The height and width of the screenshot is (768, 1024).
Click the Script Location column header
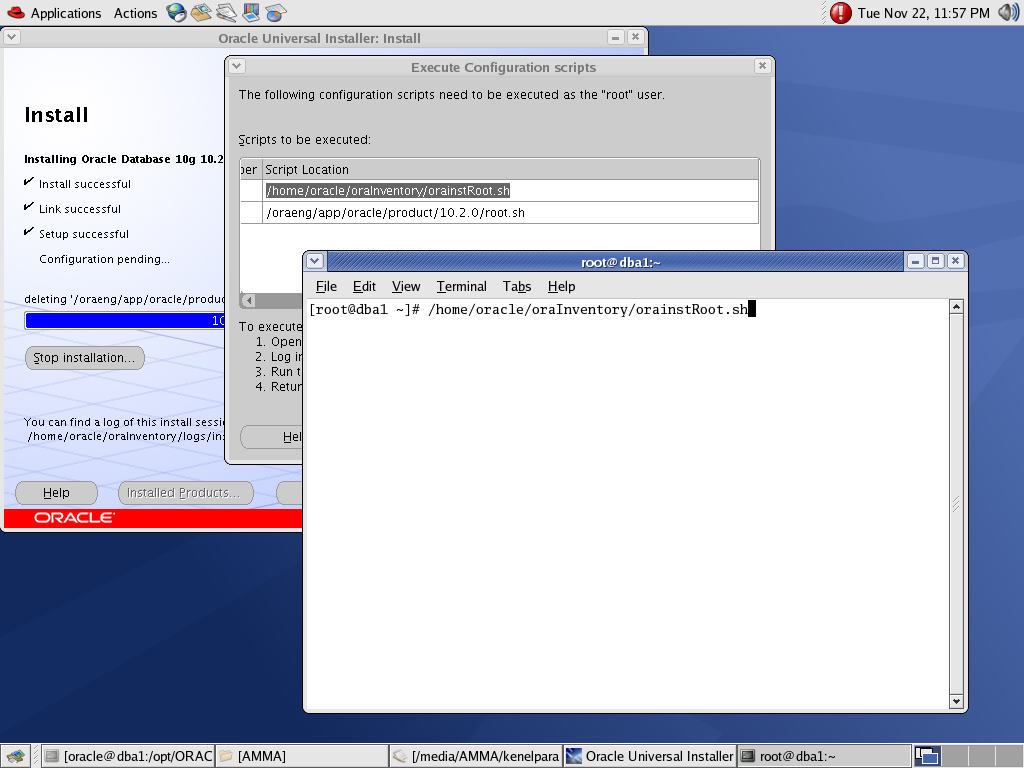coord(509,170)
